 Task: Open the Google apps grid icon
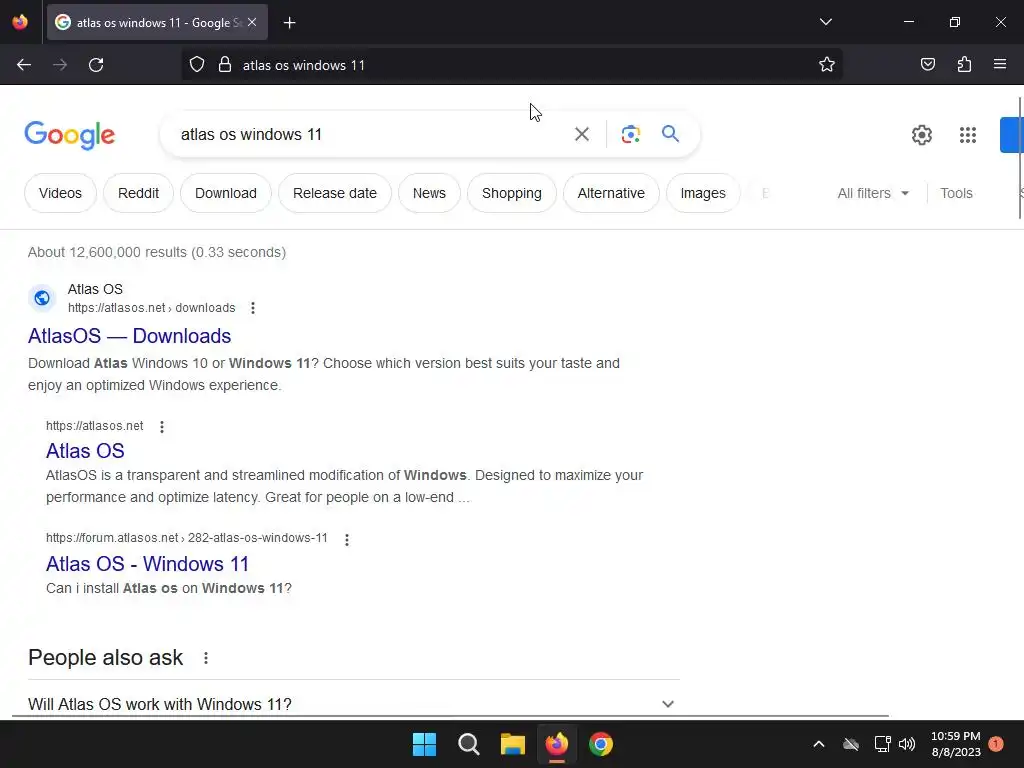click(x=968, y=135)
